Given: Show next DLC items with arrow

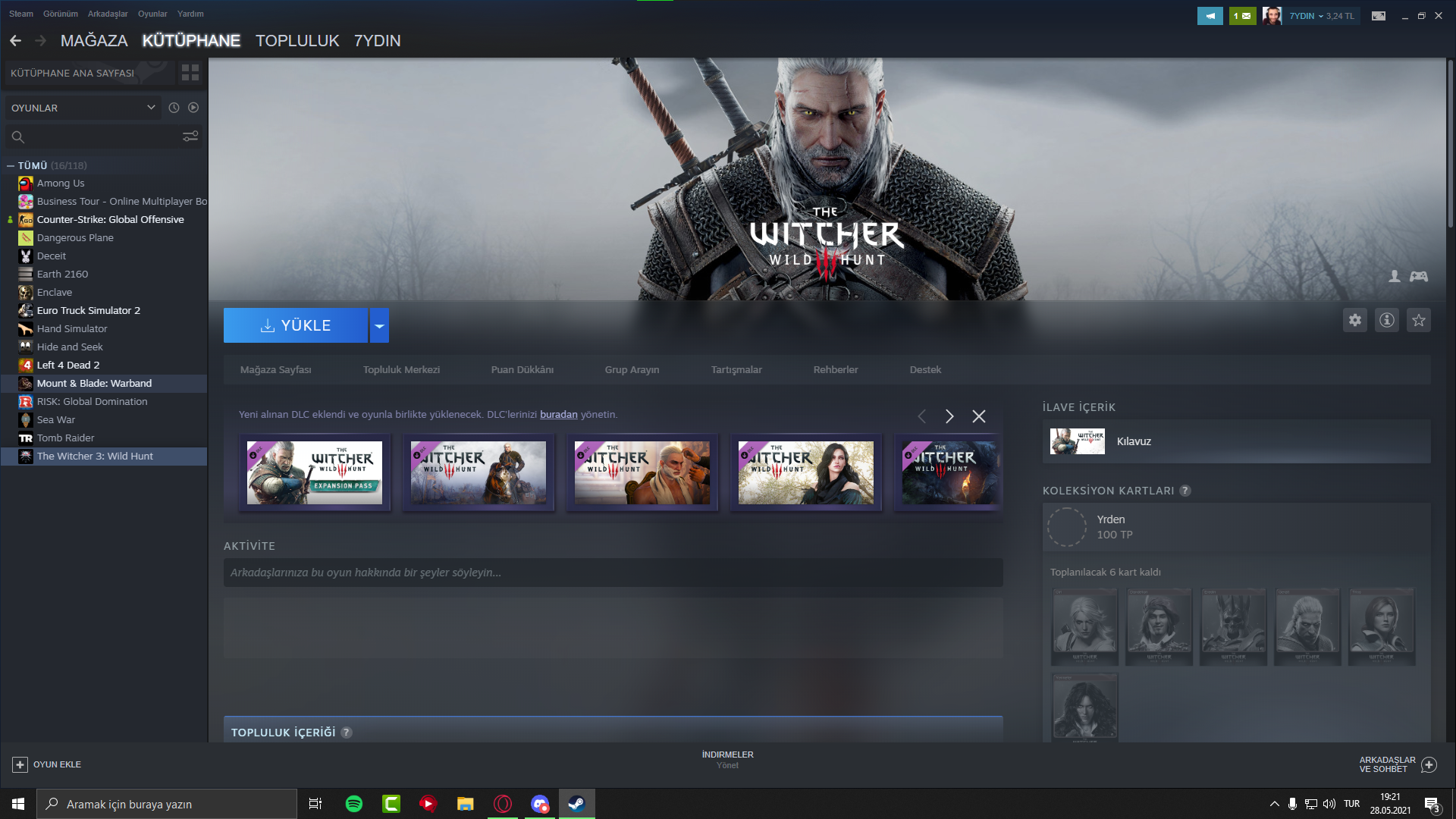Looking at the screenshot, I should (949, 416).
